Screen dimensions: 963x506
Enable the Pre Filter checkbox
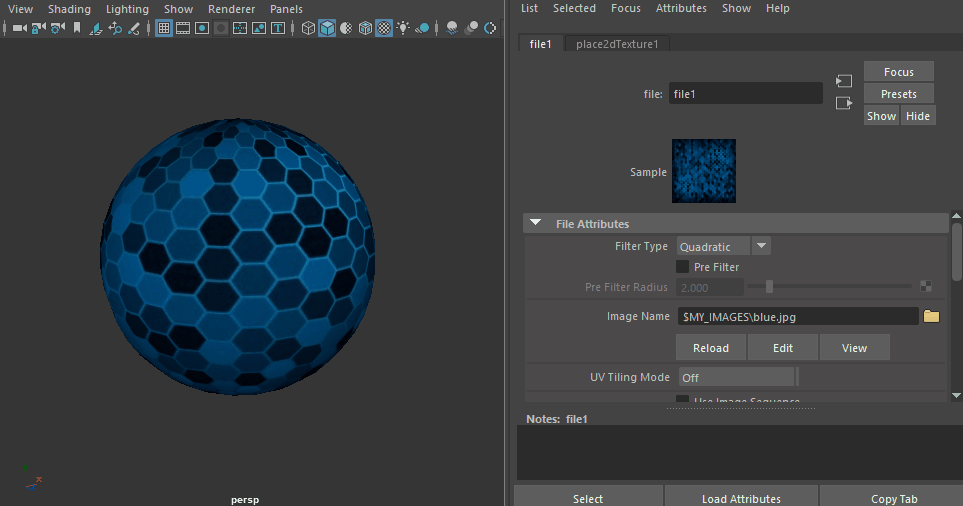[682, 267]
